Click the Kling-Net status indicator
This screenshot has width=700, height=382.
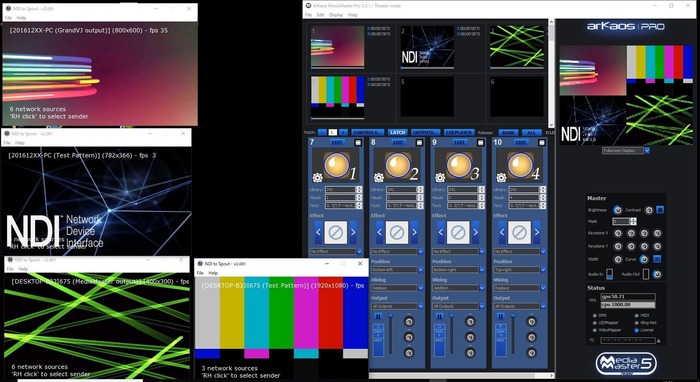637,322
